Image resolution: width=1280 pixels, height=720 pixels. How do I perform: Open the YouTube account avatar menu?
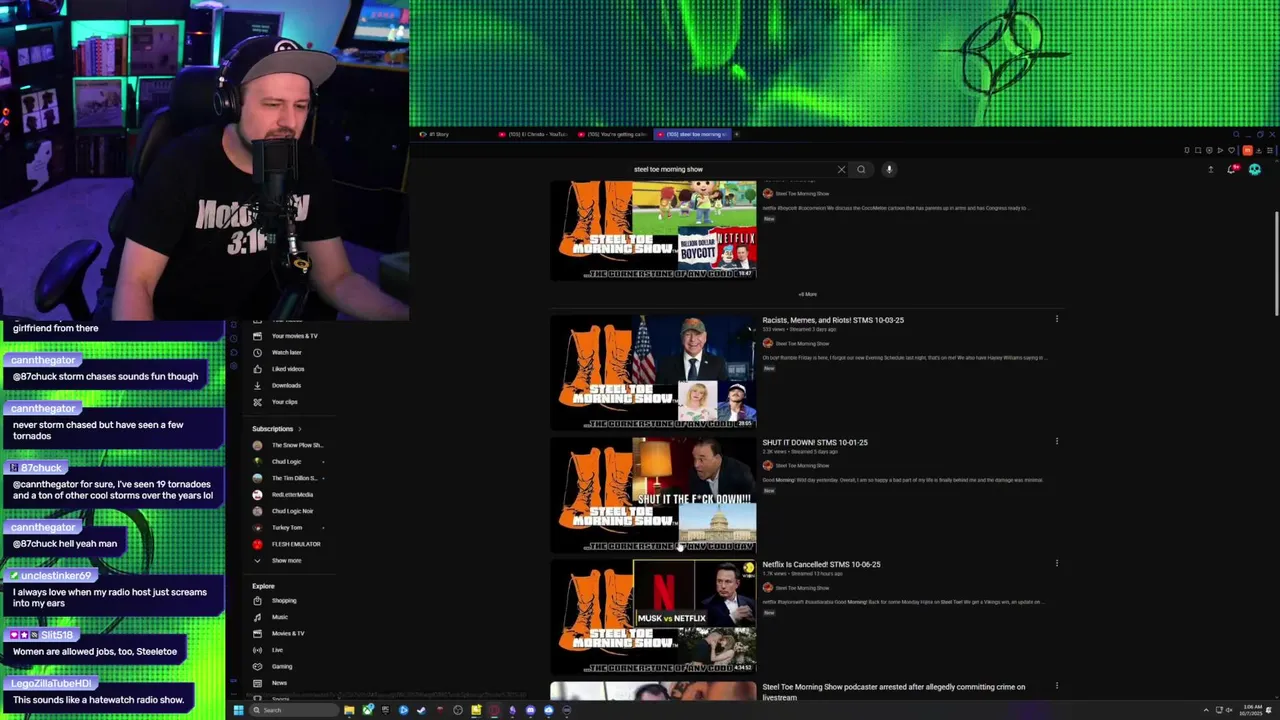click(x=1254, y=170)
